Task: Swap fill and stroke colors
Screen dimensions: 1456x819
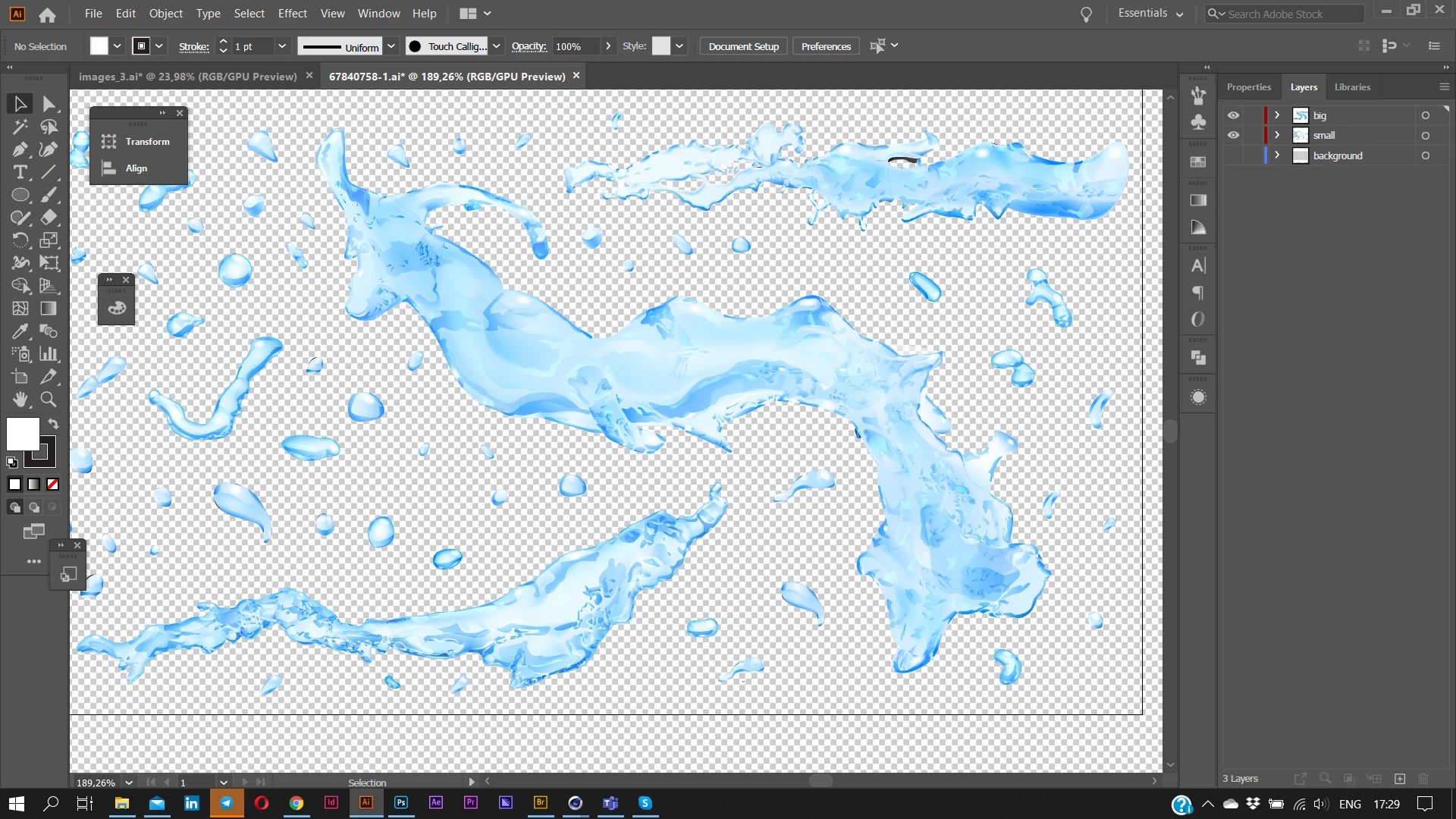Action: [53, 423]
